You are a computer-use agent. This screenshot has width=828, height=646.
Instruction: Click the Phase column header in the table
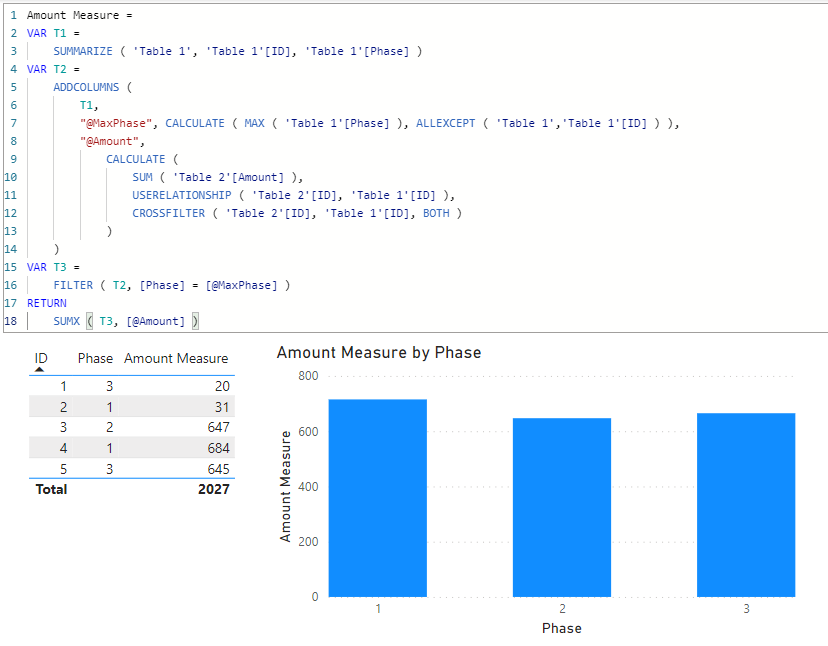point(95,358)
